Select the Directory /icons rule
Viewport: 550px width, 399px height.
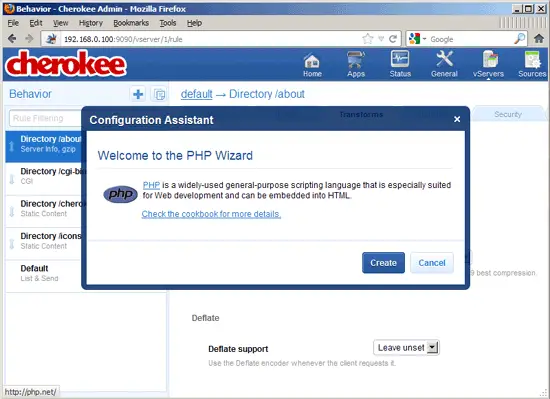45,241
